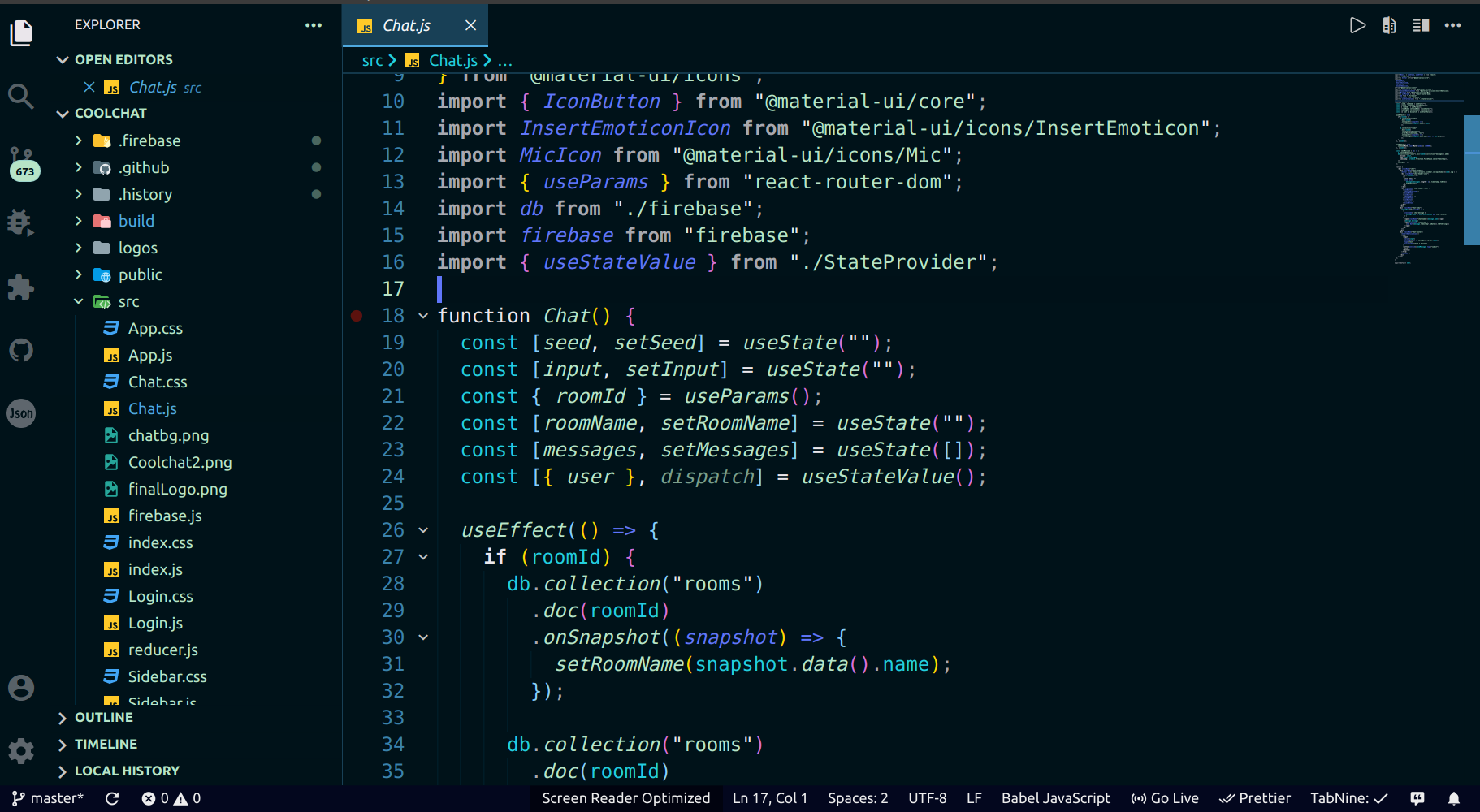
Task: Click the editor vertical scrollbar slider
Action: (x=1472, y=180)
